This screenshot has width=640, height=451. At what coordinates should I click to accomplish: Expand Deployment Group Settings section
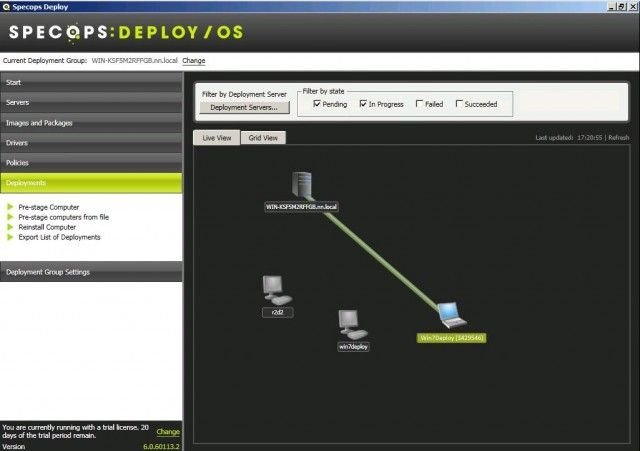(91, 272)
